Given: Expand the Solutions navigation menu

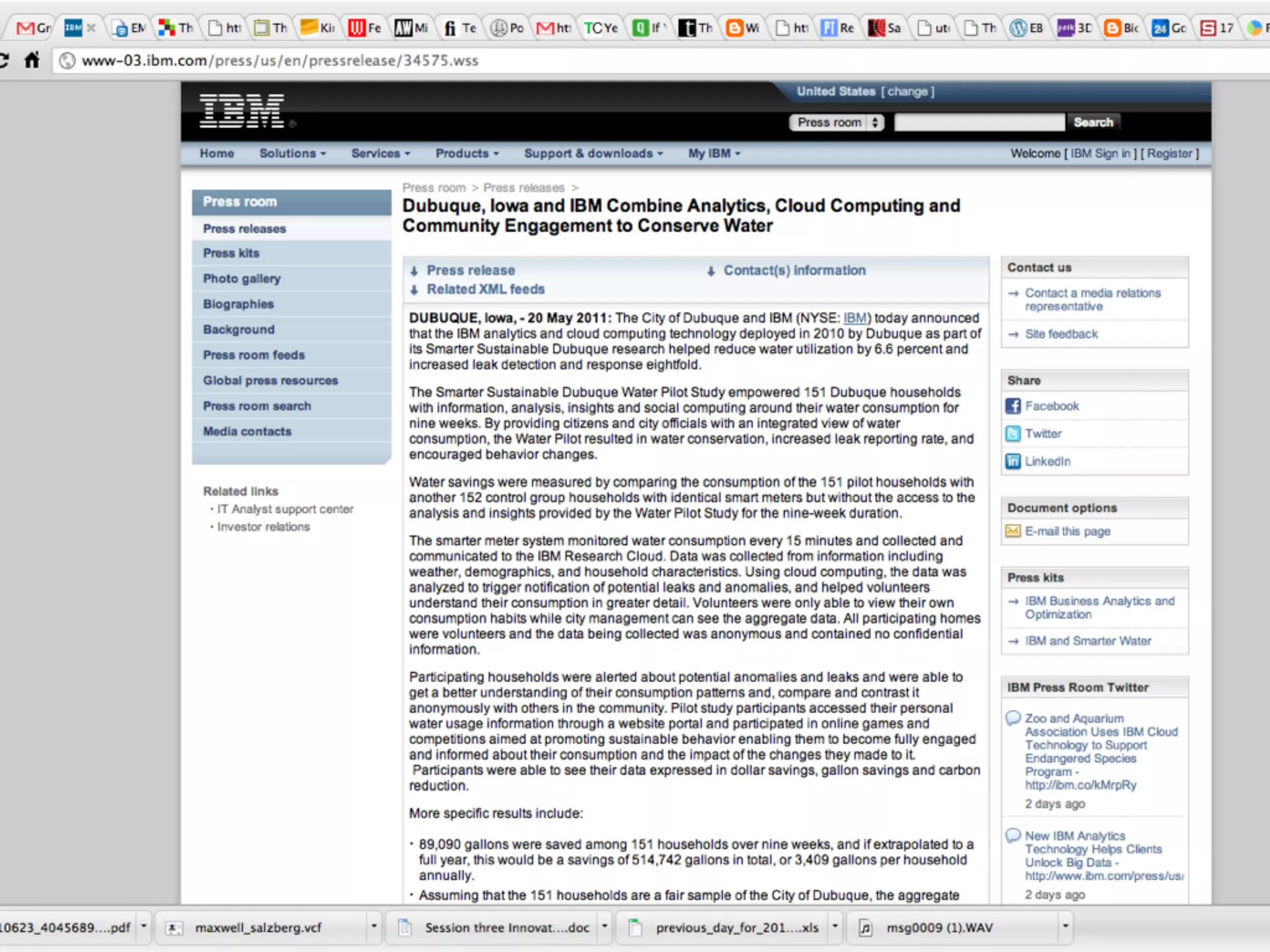Looking at the screenshot, I should coord(292,154).
